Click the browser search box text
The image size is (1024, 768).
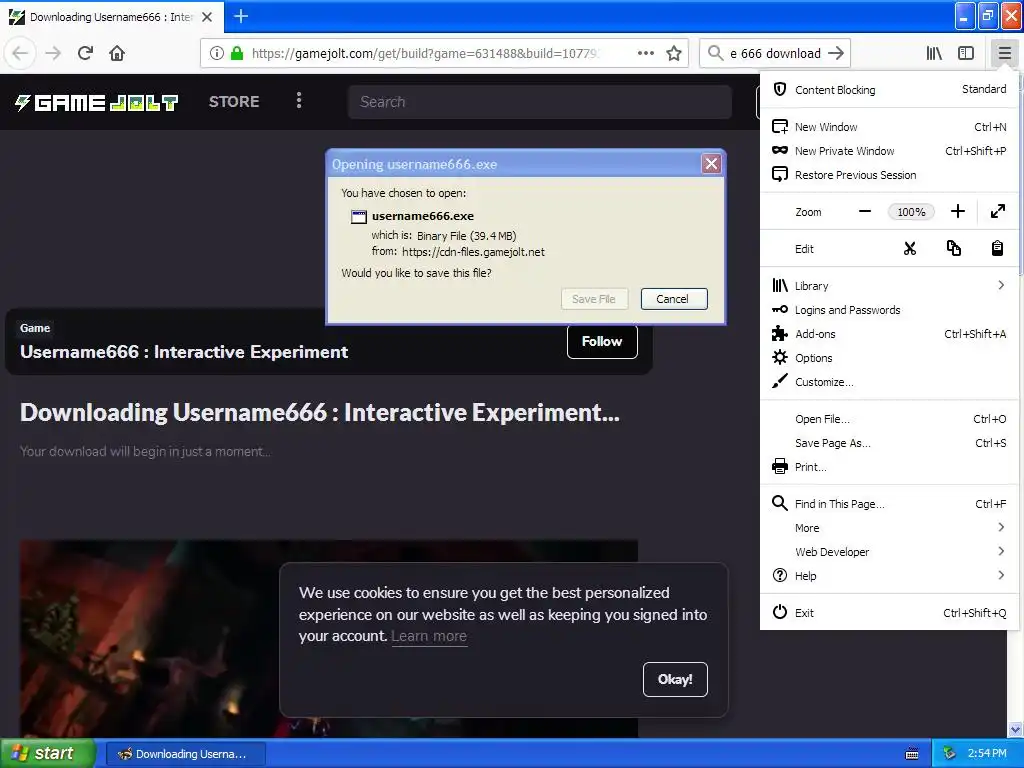[x=775, y=54]
